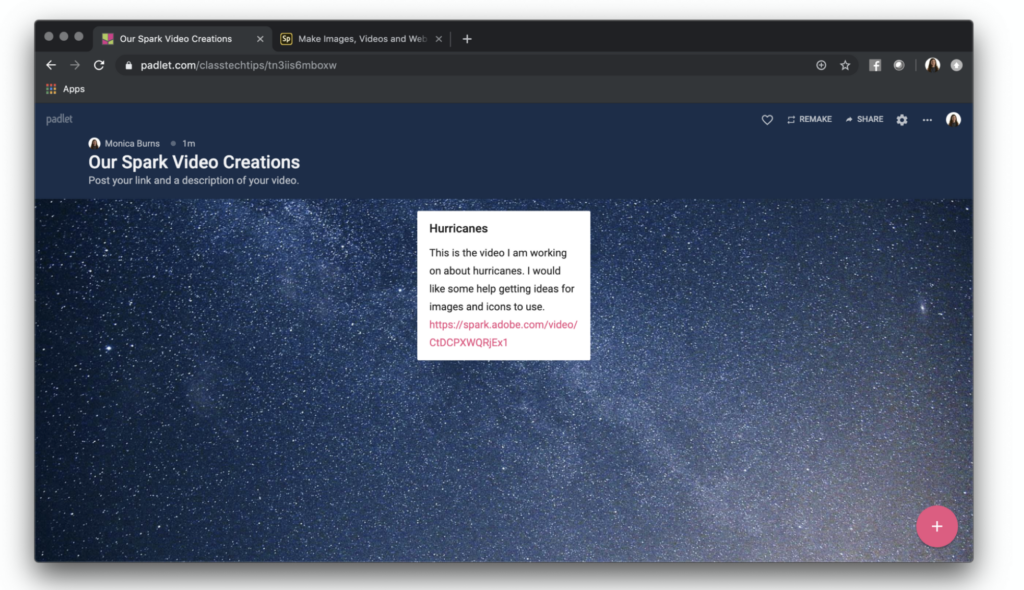Close the Our Spark Video Creations tab
The height and width of the screenshot is (590, 1024).
(260, 39)
